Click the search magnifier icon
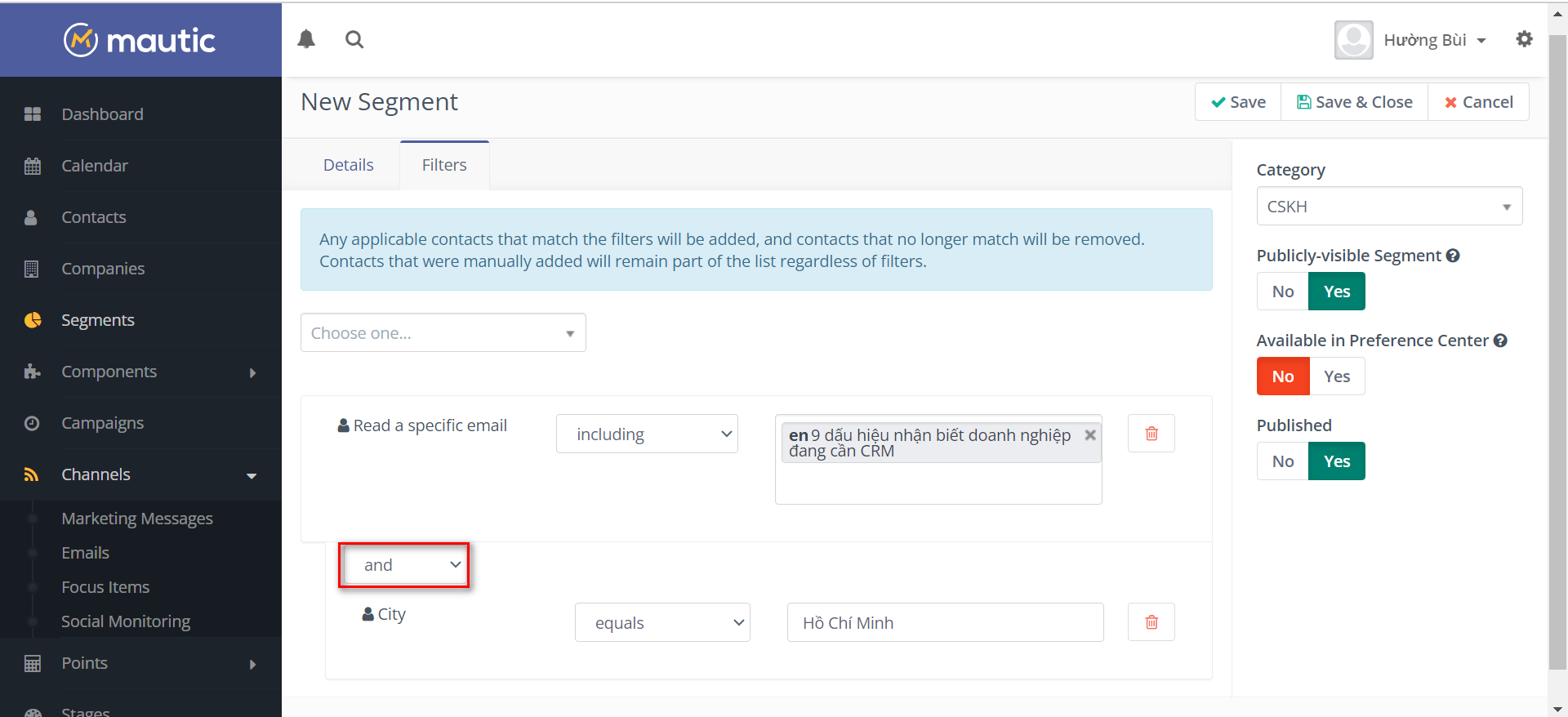1568x717 pixels. click(354, 39)
